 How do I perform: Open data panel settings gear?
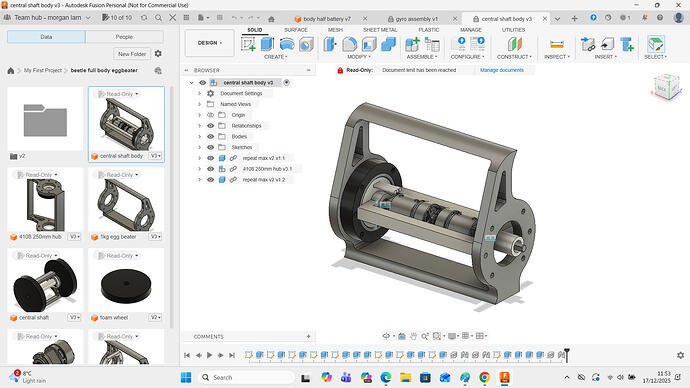click(x=158, y=53)
